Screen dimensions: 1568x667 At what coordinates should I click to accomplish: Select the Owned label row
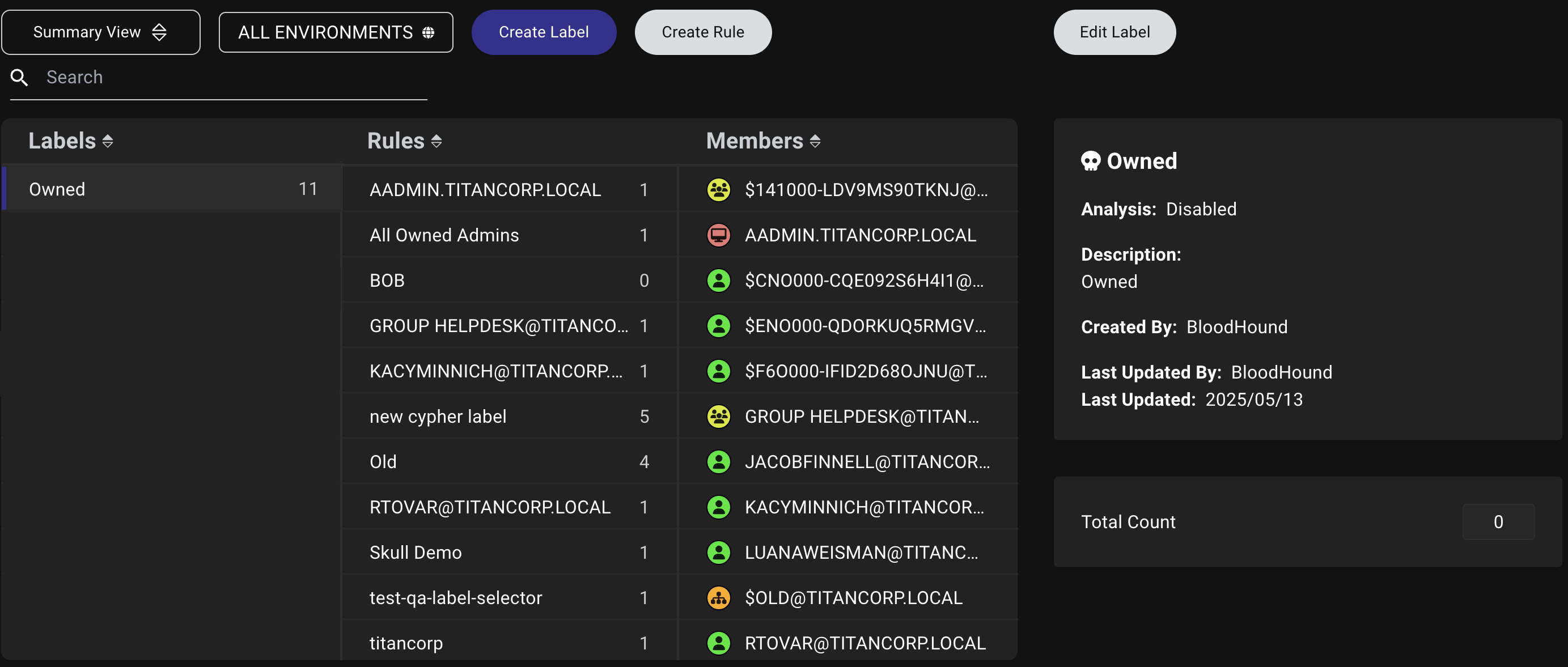172,189
